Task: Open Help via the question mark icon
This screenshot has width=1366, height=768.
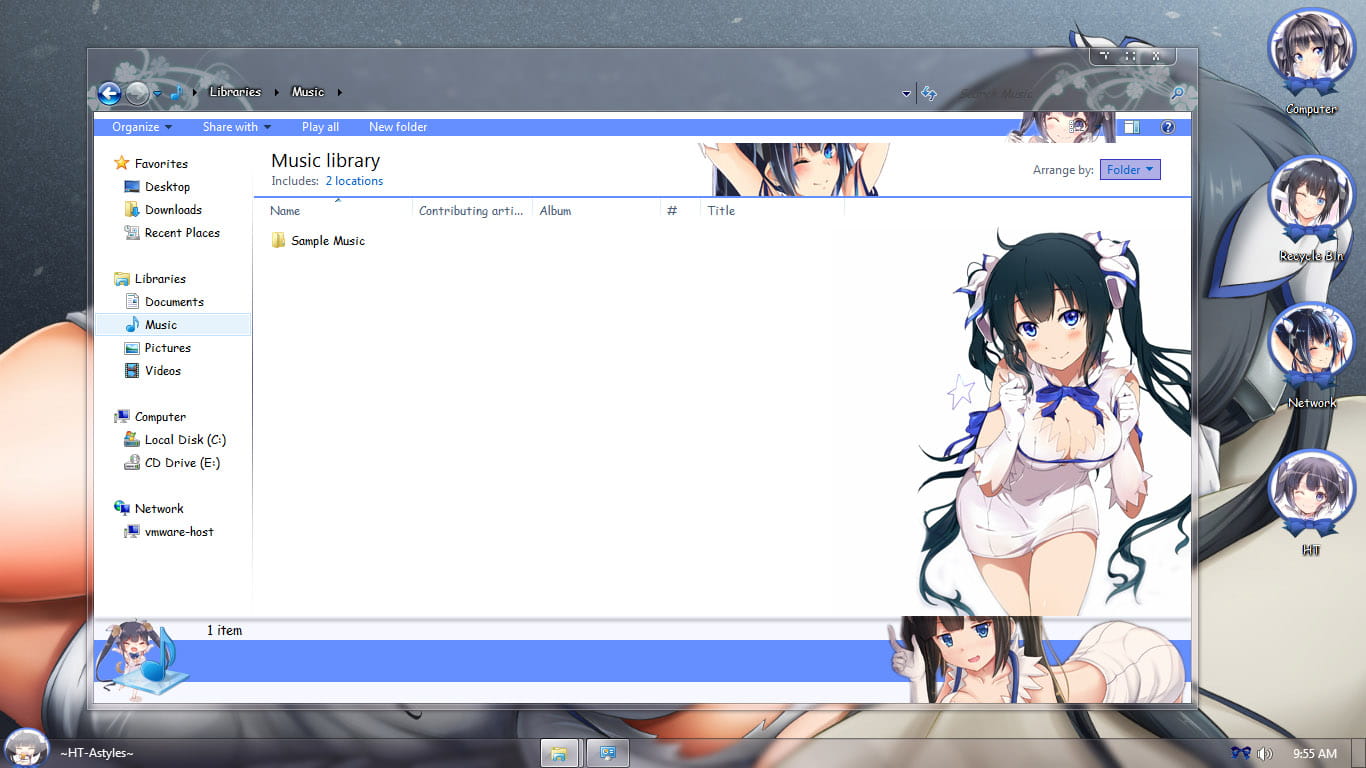Action: 1167,127
